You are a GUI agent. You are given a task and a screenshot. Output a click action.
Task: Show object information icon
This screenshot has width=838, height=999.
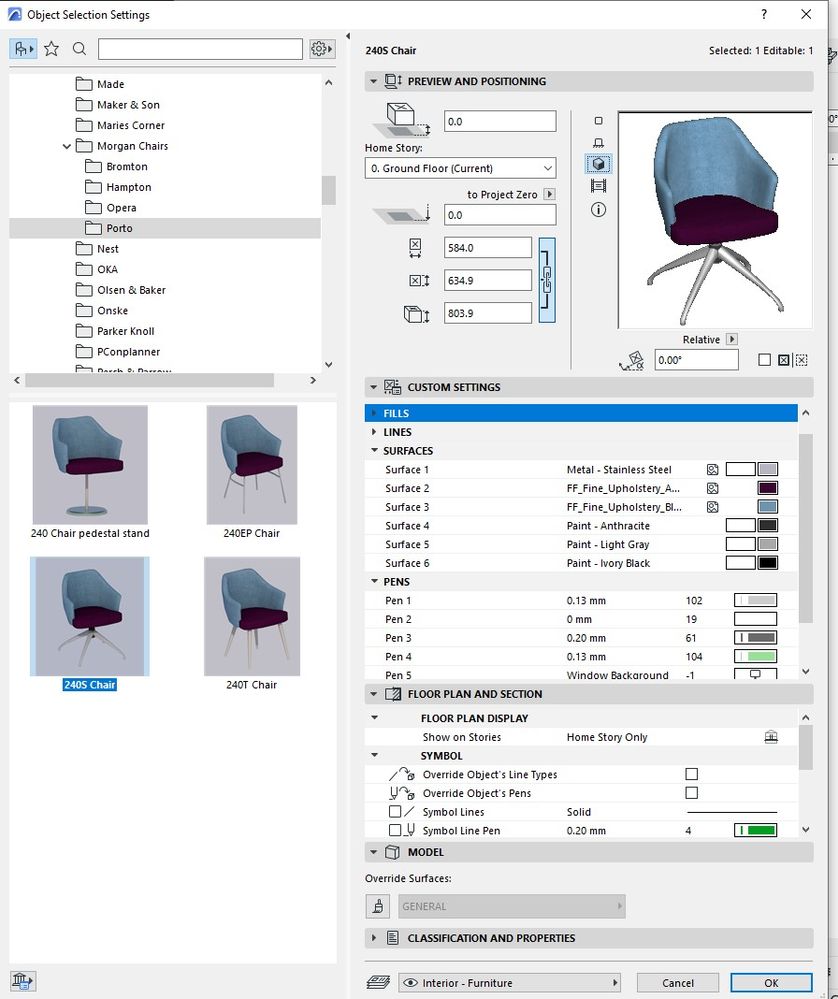(598, 210)
